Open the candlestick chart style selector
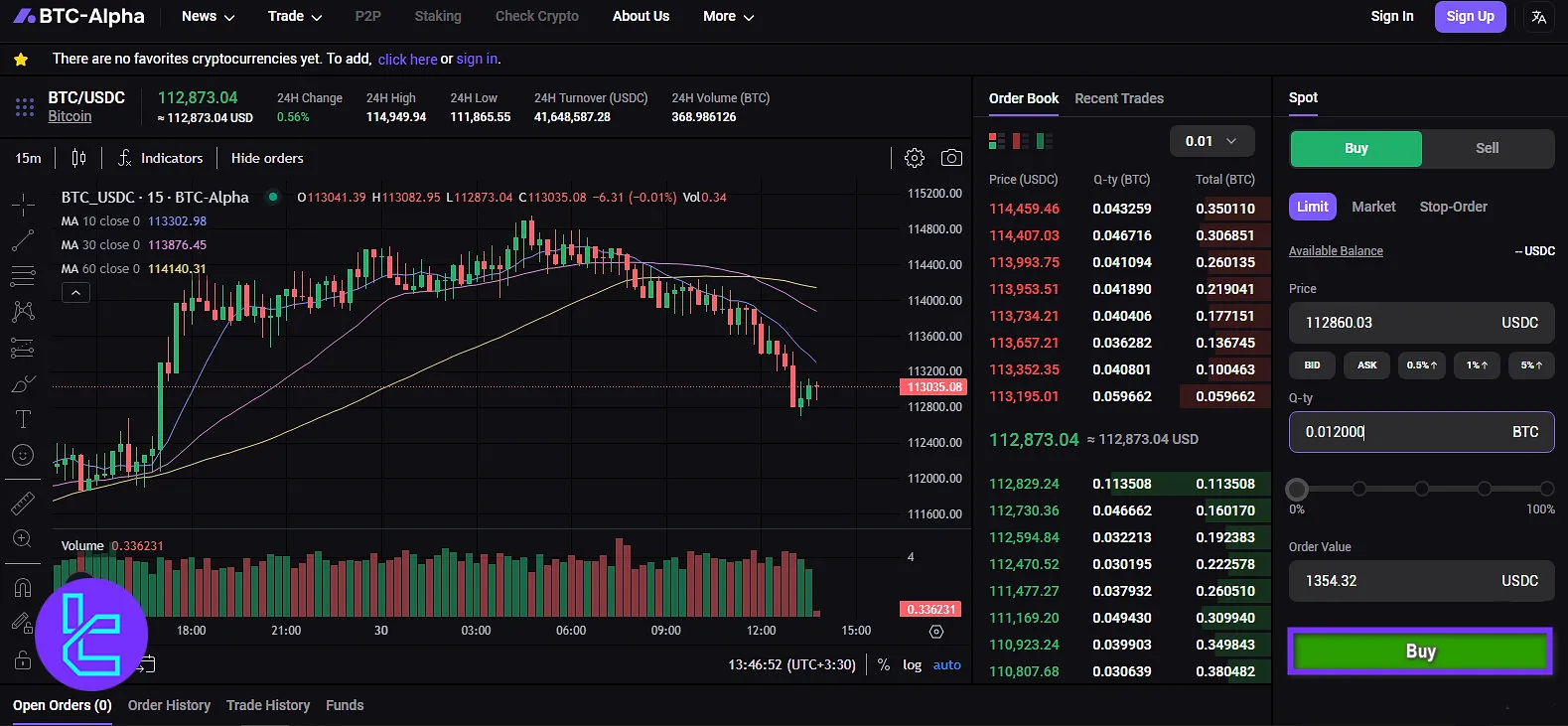Screen dimensions: 1568x726 tap(78, 158)
